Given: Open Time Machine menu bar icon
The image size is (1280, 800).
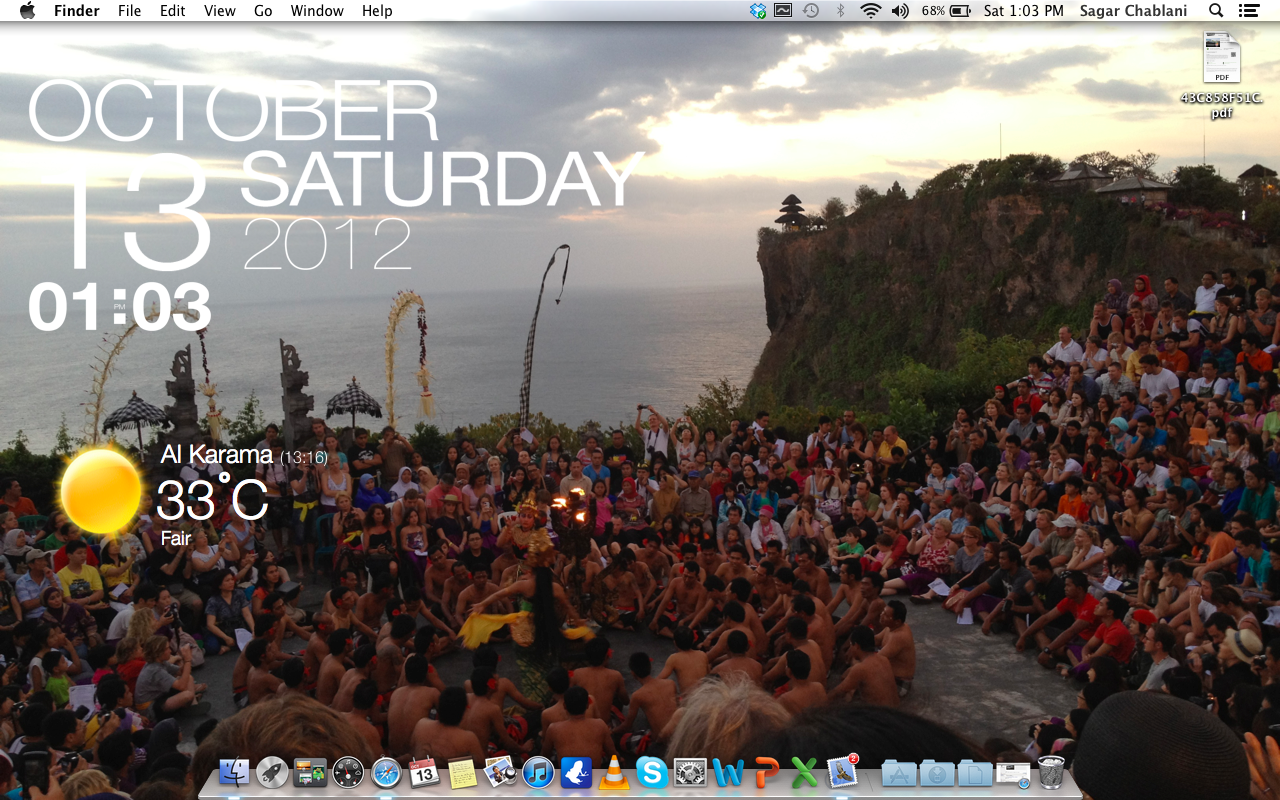Looking at the screenshot, I should click(811, 11).
